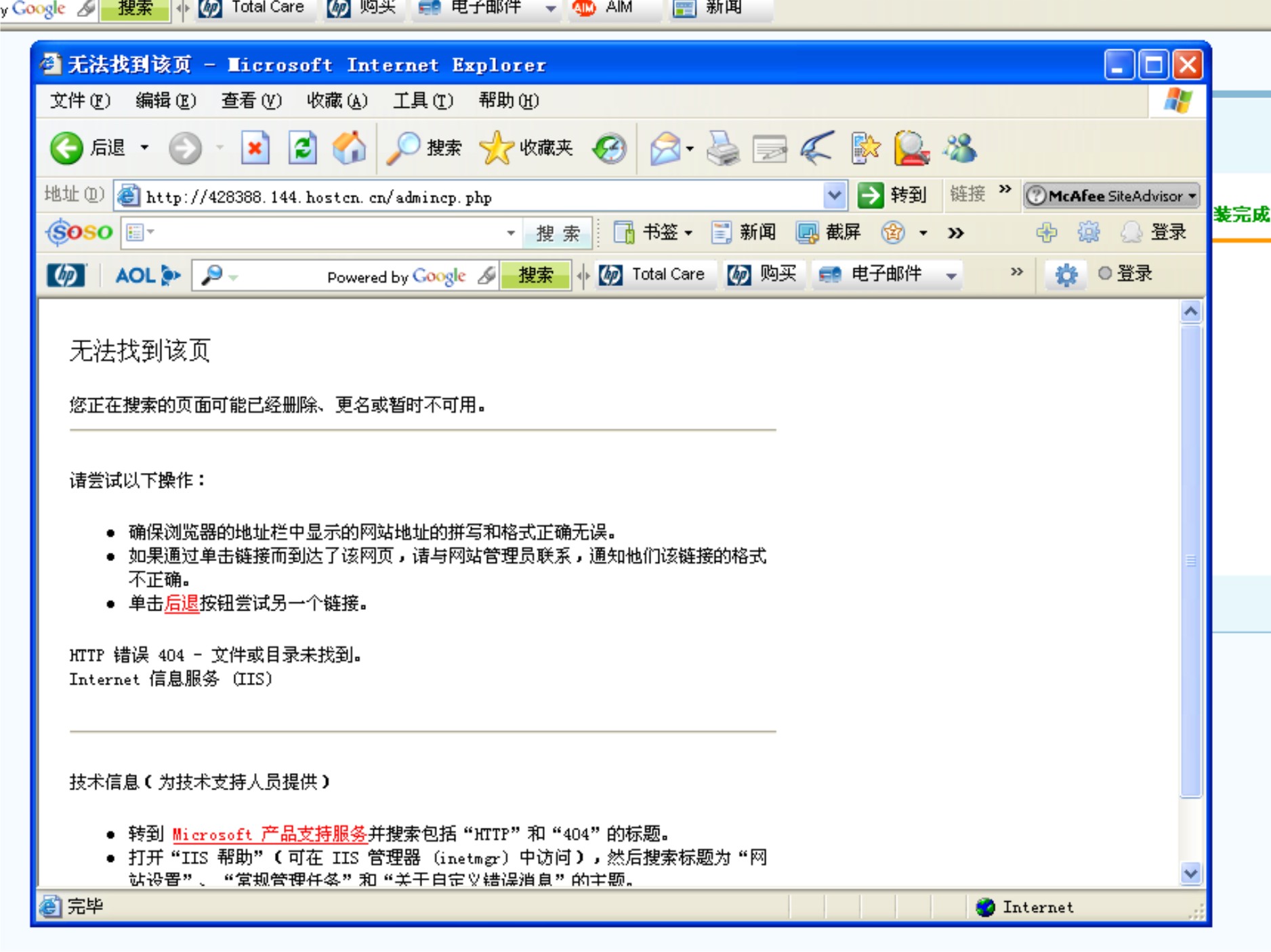
Task: Click the internet zone globe icon in the status bar
Action: pos(985,907)
